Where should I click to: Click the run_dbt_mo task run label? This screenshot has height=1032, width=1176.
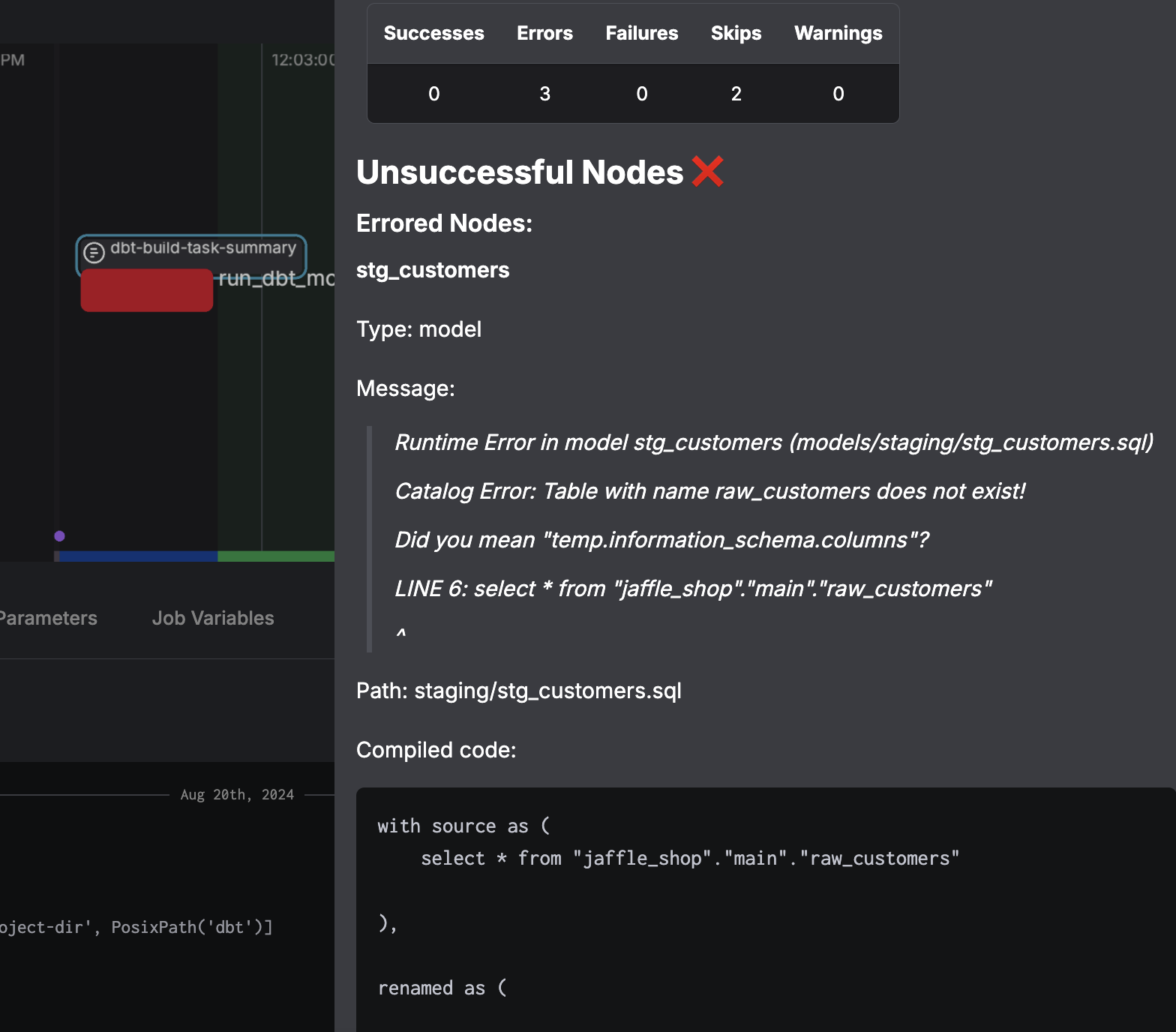pos(276,278)
